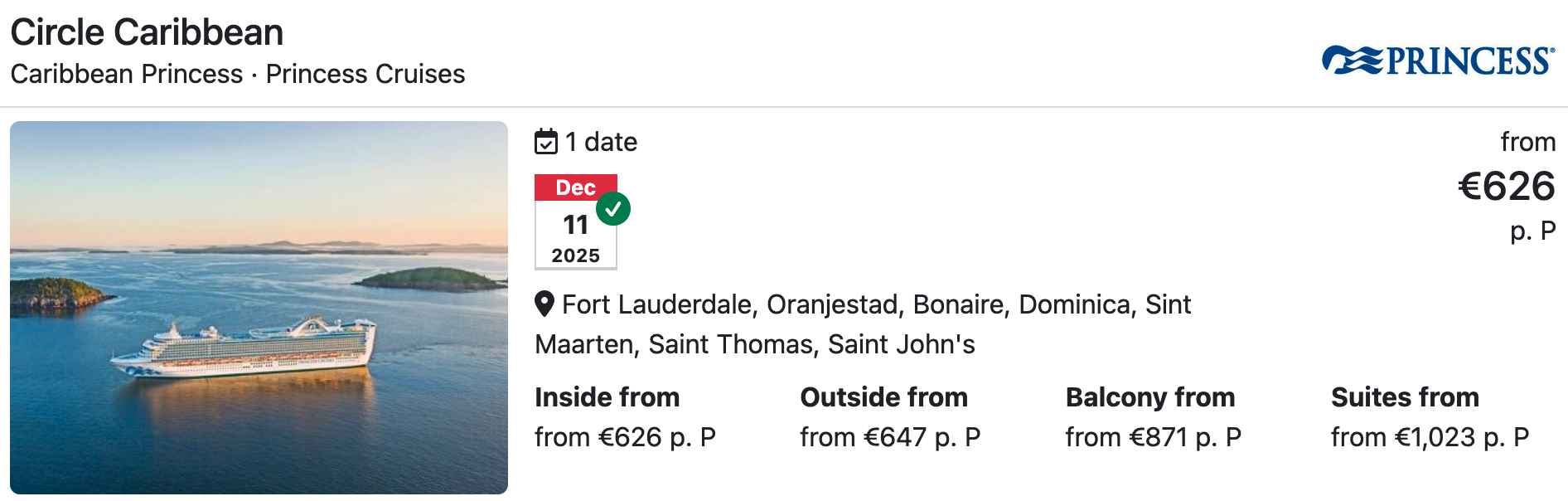Click the Princess Cruises logo

[1438, 61]
